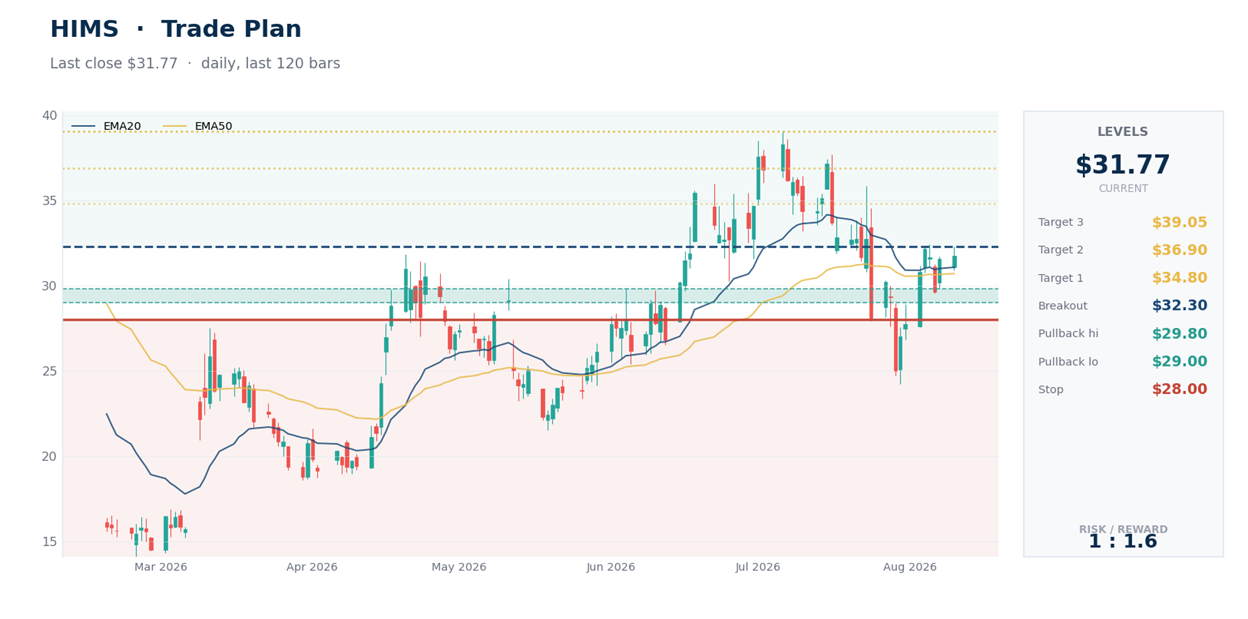1248x619 pixels.
Task: Click the 1 : 1.6 ratio value
Action: [x=1123, y=542]
